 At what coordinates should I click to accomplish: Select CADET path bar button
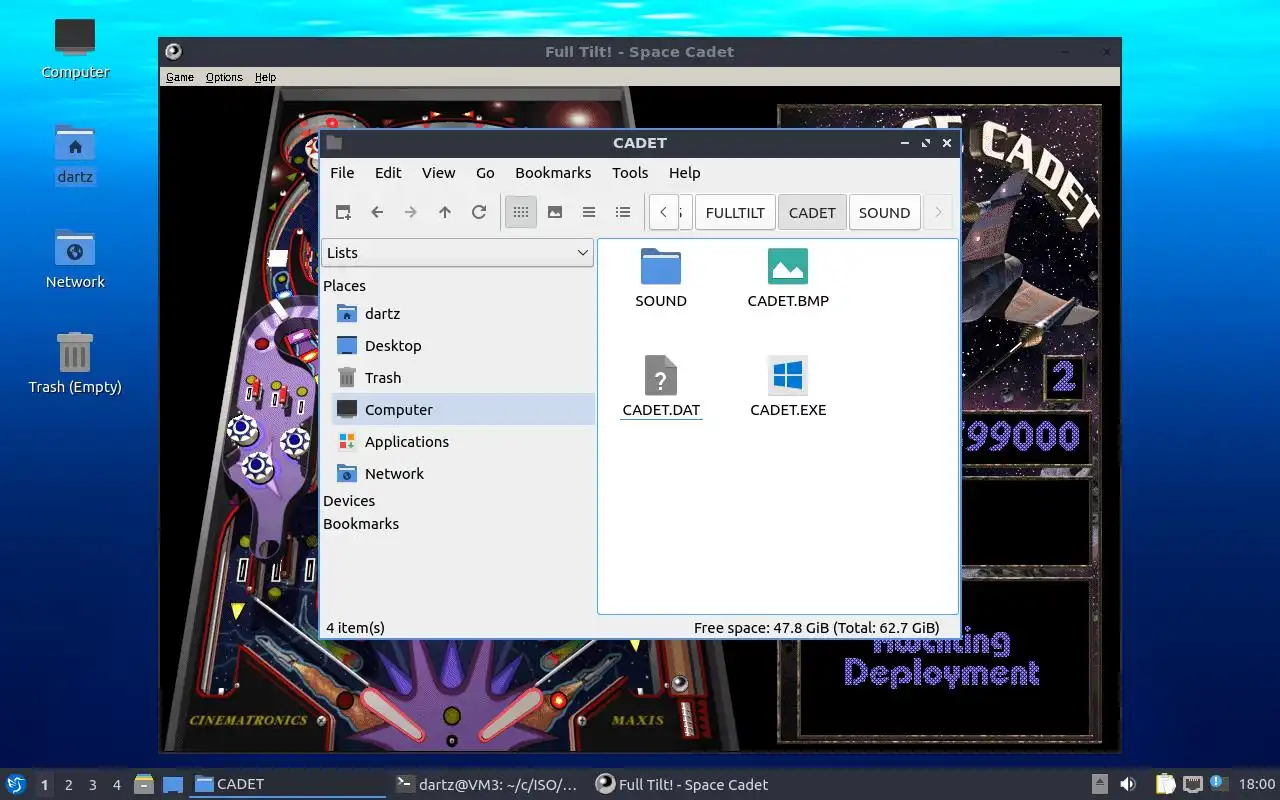[x=812, y=212]
